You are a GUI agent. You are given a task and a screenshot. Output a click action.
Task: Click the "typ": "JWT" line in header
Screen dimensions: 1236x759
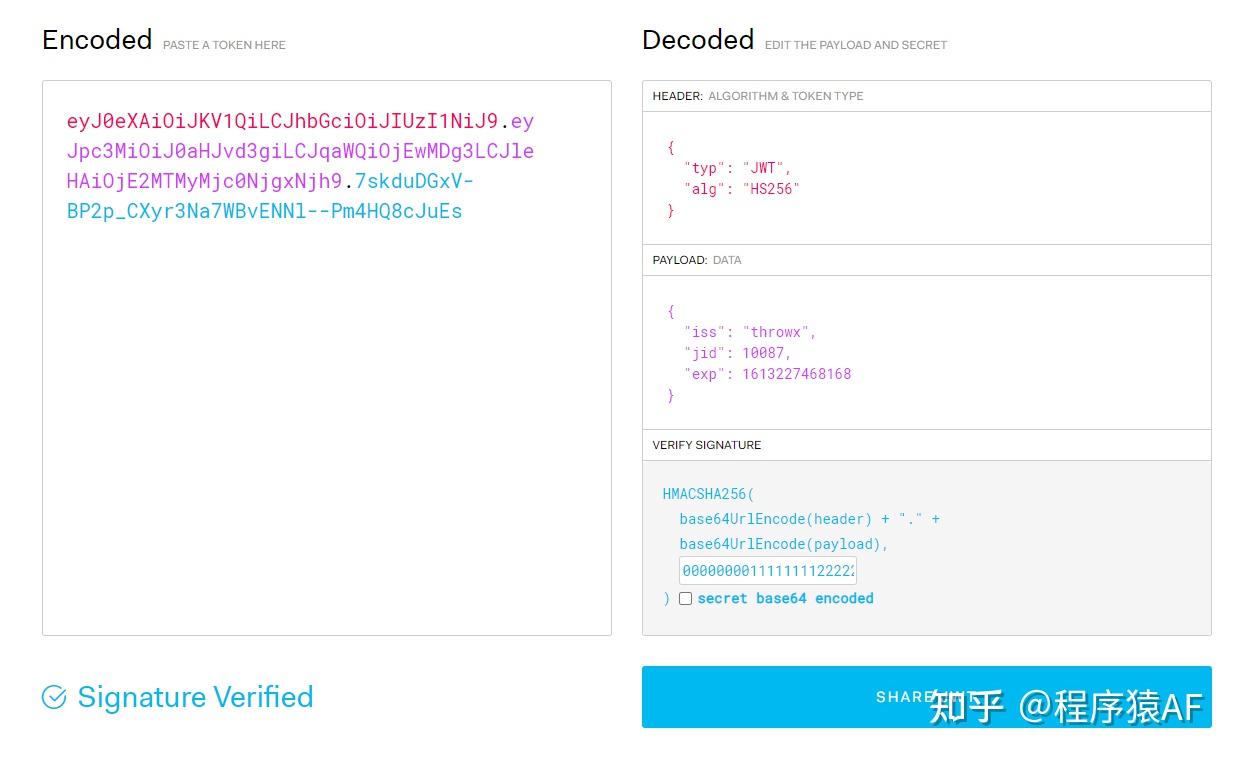point(737,168)
